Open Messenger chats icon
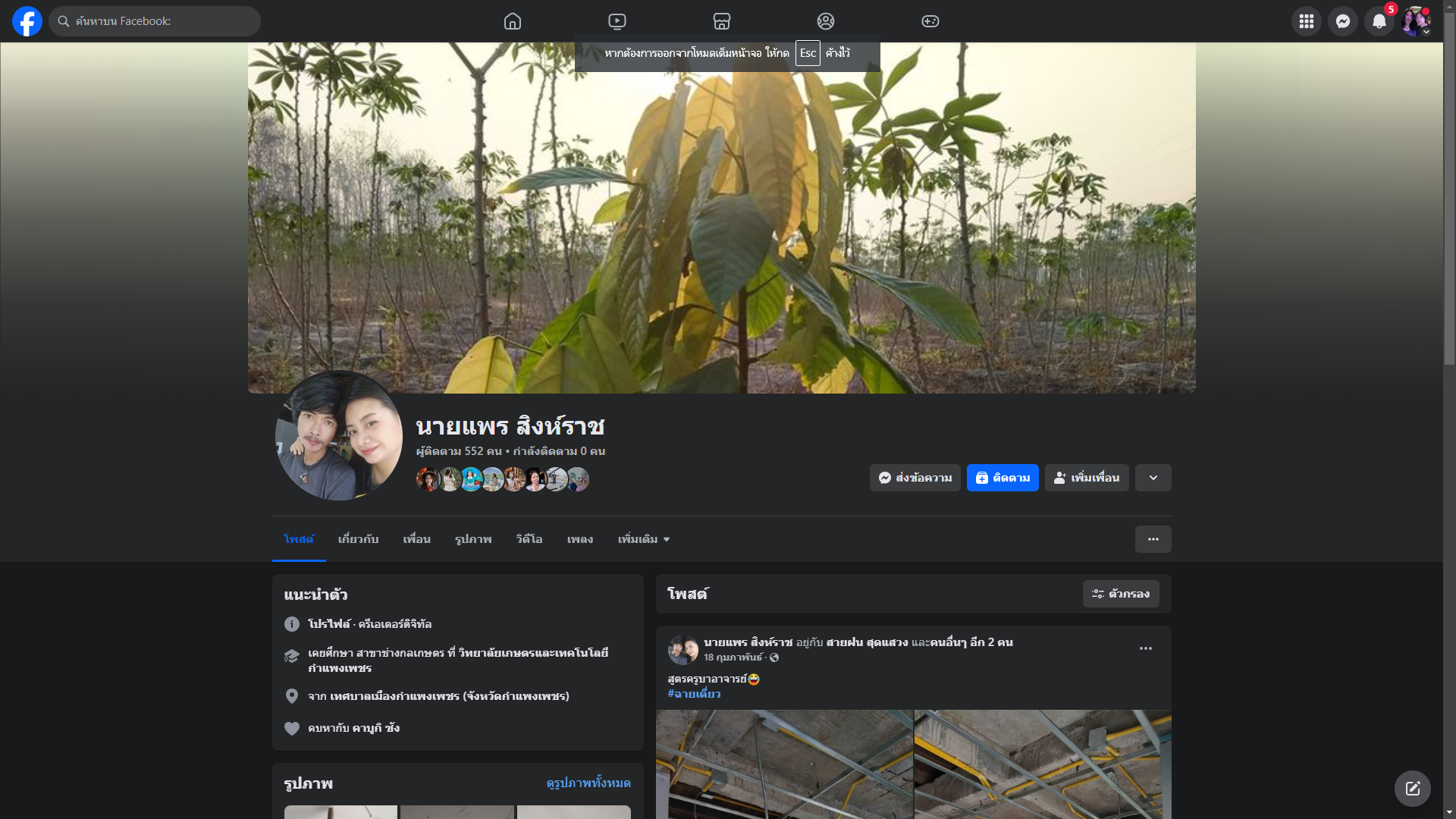 pyautogui.click(x=1342, y=21)
